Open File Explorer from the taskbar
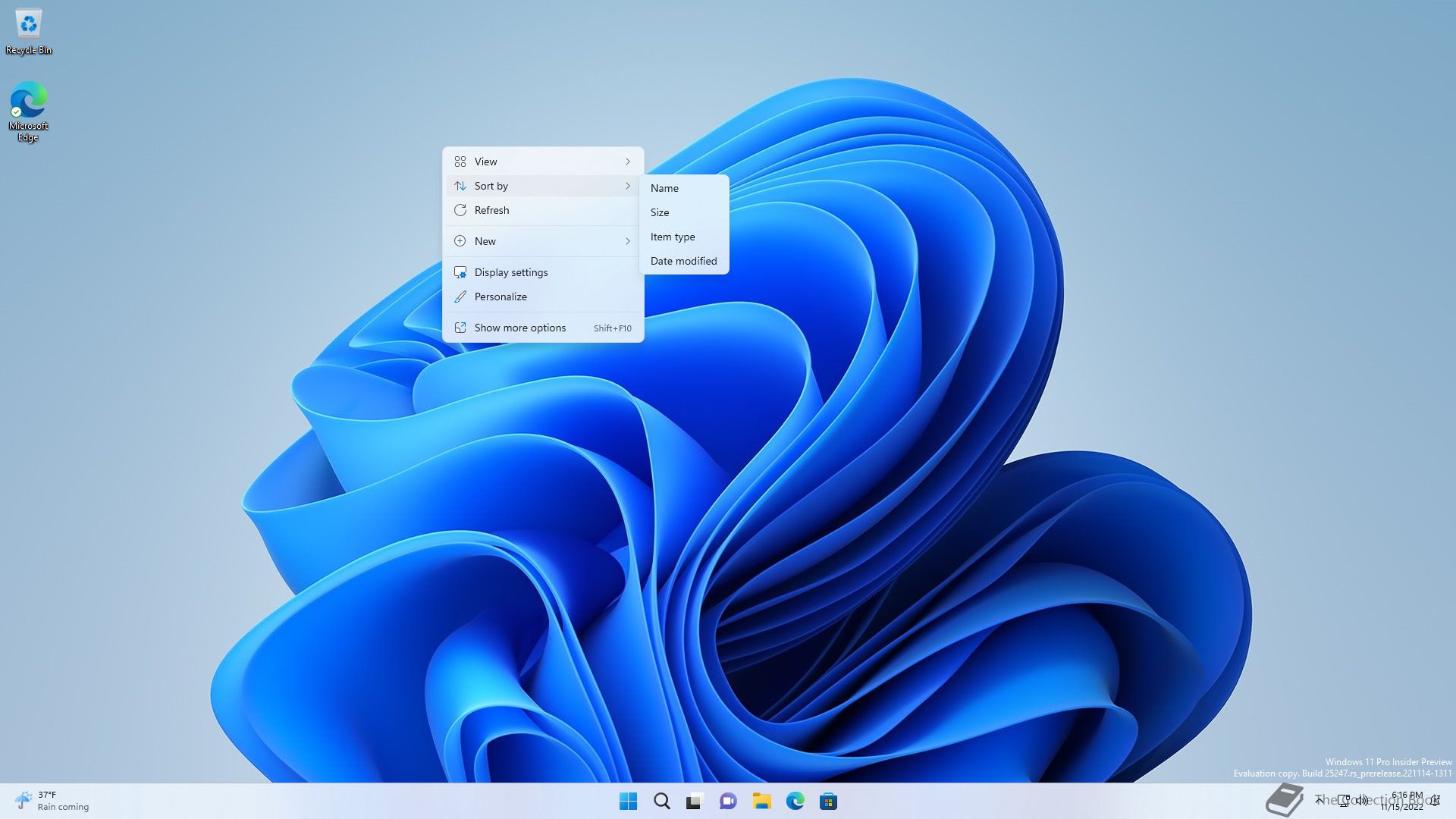 (762, 801)
